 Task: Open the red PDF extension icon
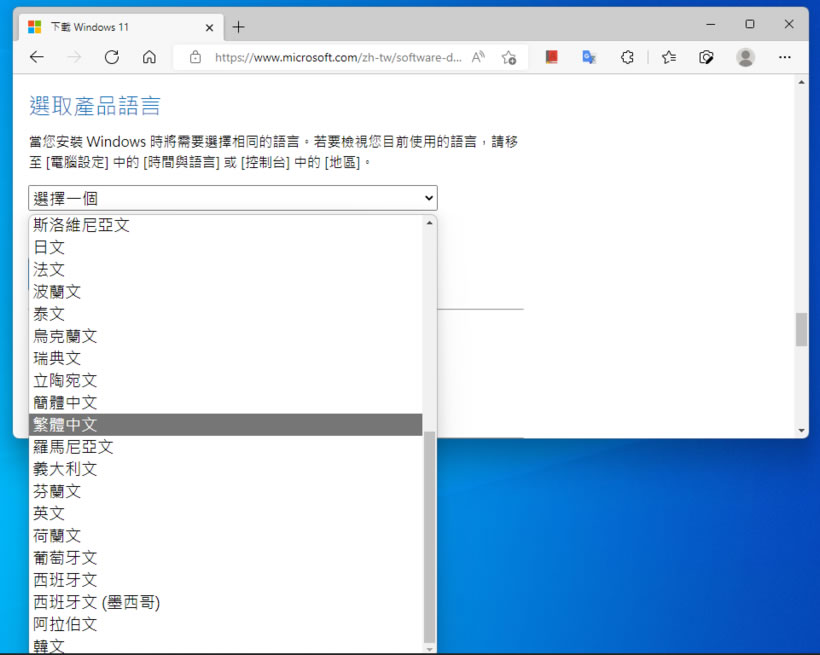coord(551,57)
